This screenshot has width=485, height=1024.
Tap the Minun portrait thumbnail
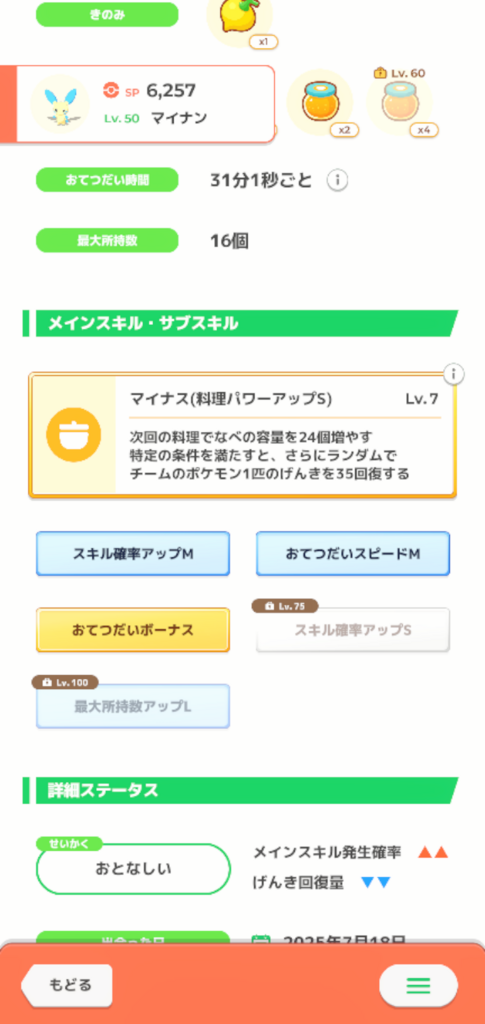(x=59, y=104)
